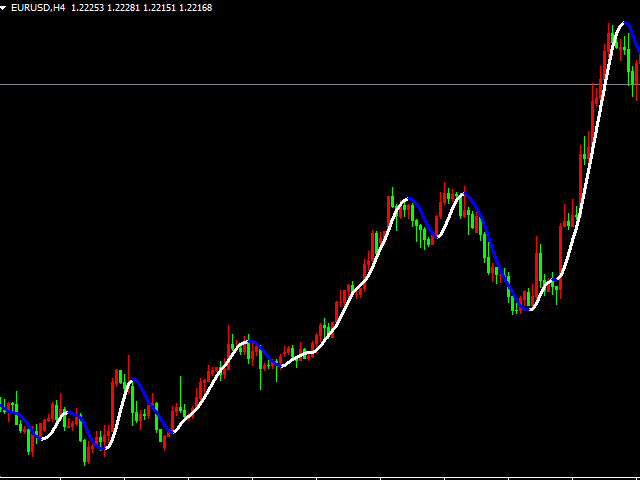Click the open price value 1.22253
The height and width of the screenshot is (480, 640).
click(88, 8)
